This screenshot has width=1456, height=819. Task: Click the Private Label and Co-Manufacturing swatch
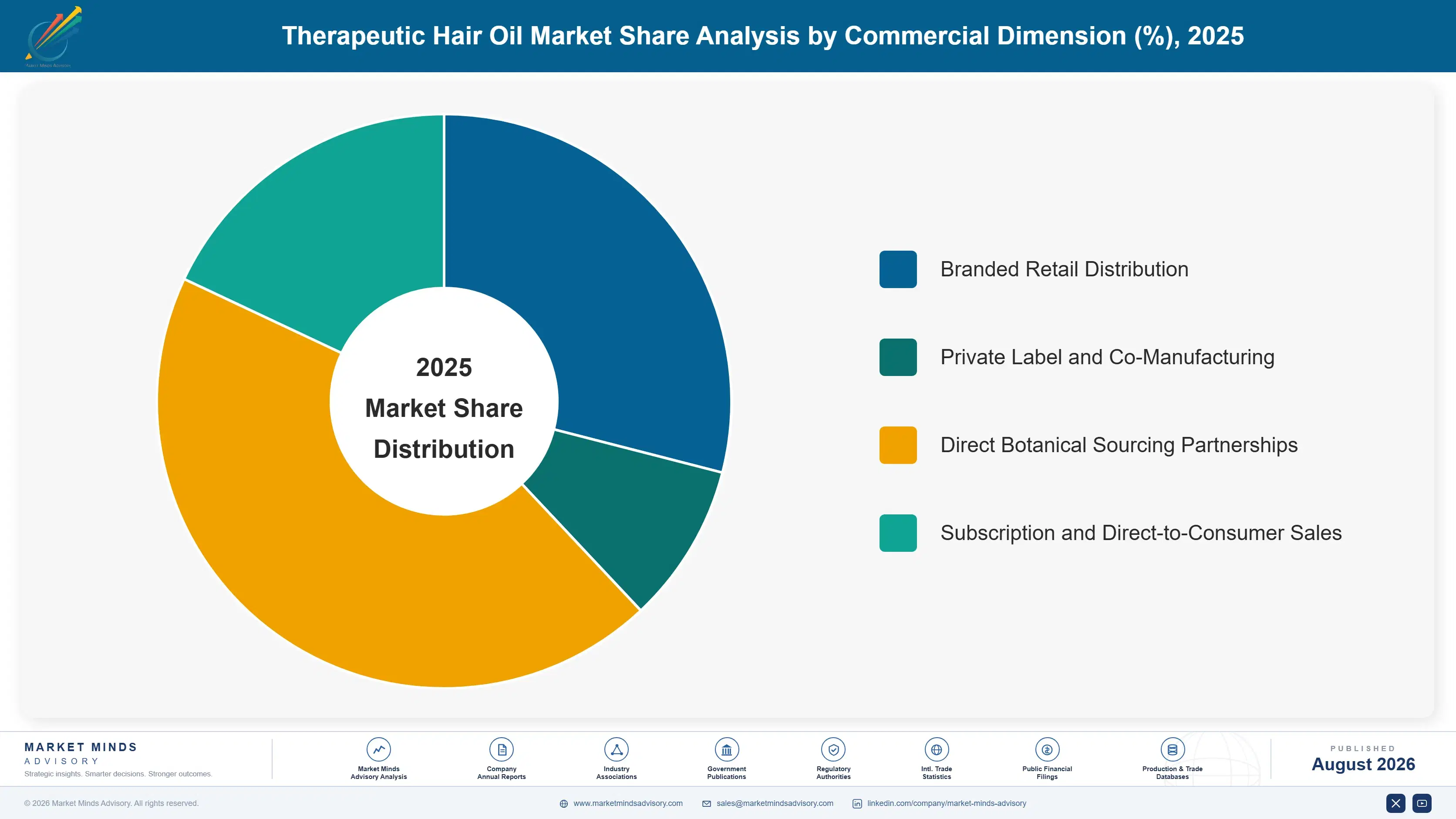pyautogui.click(x=898, y=357)
